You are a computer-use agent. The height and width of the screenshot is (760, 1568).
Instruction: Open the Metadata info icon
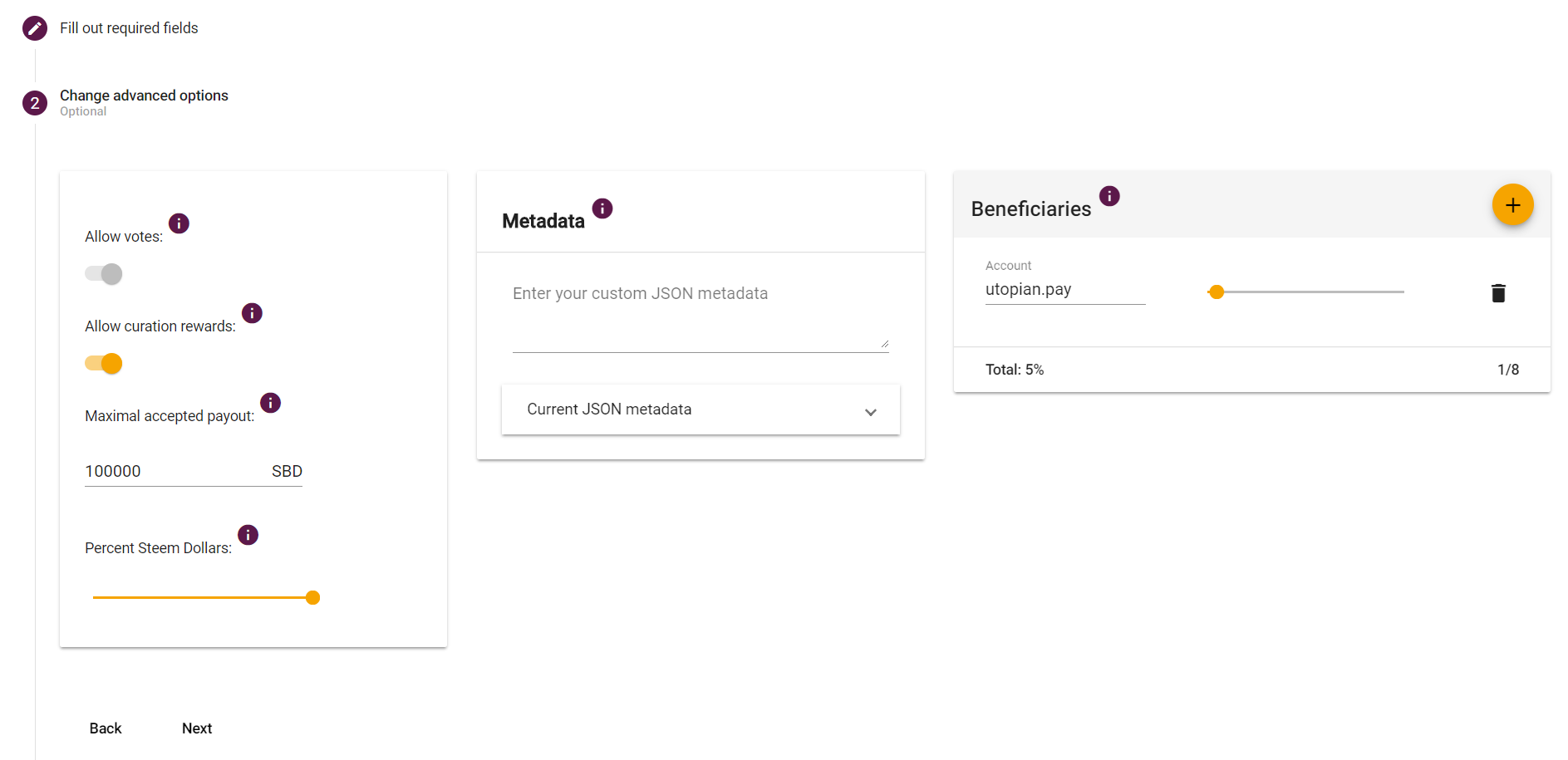tap(602, 208)
